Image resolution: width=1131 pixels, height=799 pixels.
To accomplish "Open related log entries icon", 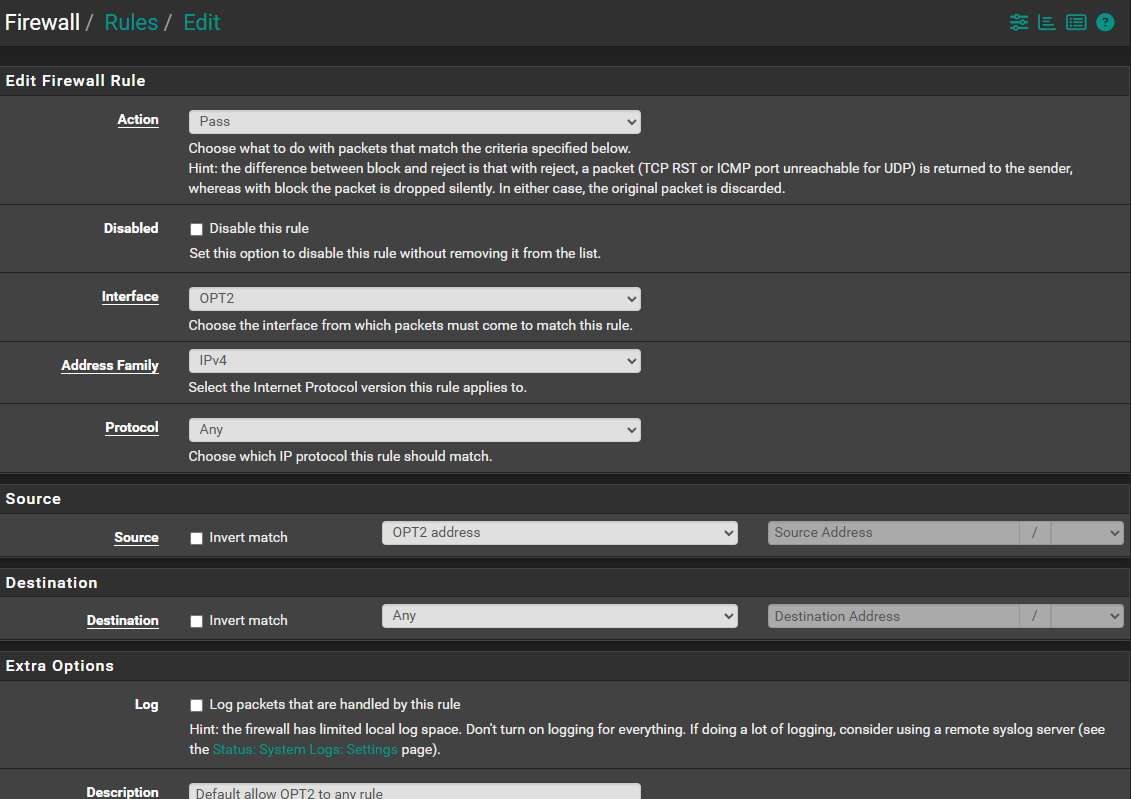I will pyautogui.click(x=1076, y=22).
